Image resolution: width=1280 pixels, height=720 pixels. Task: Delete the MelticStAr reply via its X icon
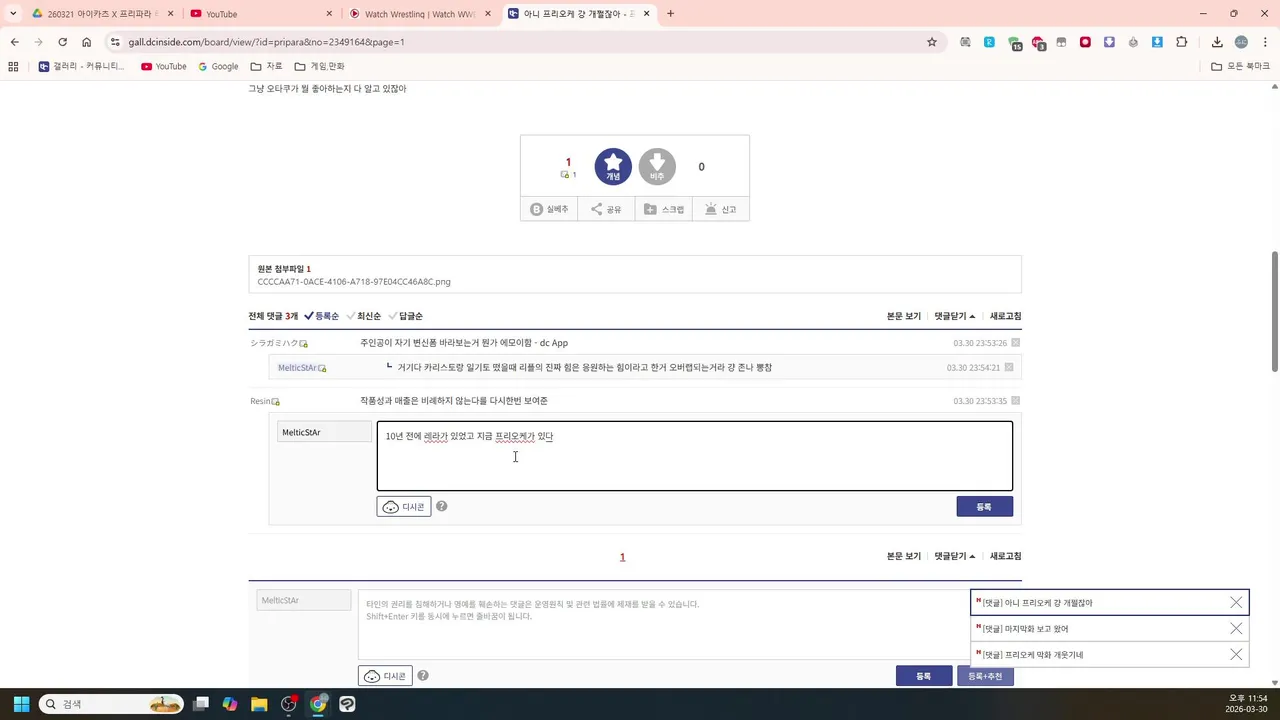1009,367
